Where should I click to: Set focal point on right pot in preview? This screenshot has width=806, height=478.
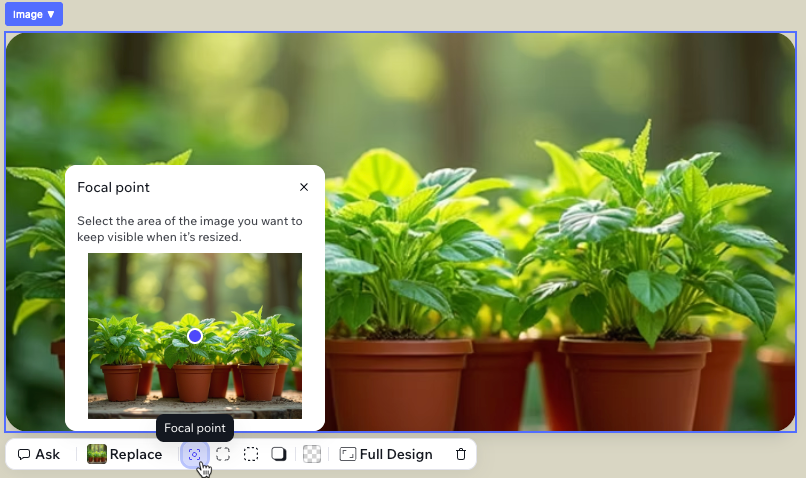coord(258,381)
